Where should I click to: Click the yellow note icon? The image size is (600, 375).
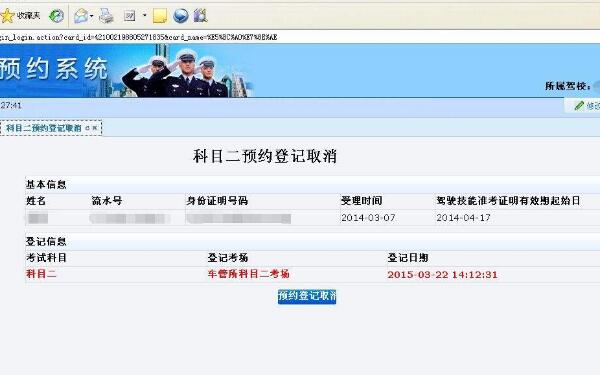[160, 16]
